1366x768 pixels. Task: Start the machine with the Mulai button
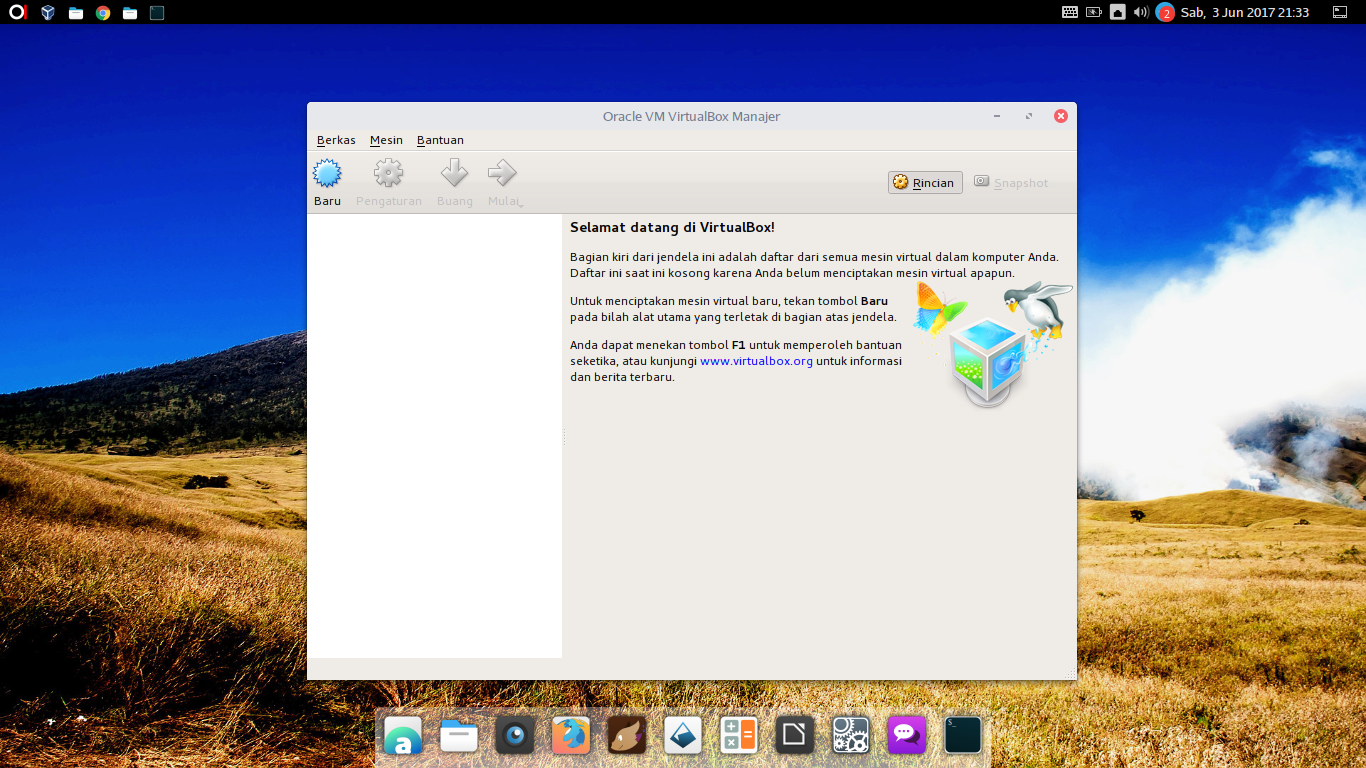pyautogui.click(x=502, y=183)
